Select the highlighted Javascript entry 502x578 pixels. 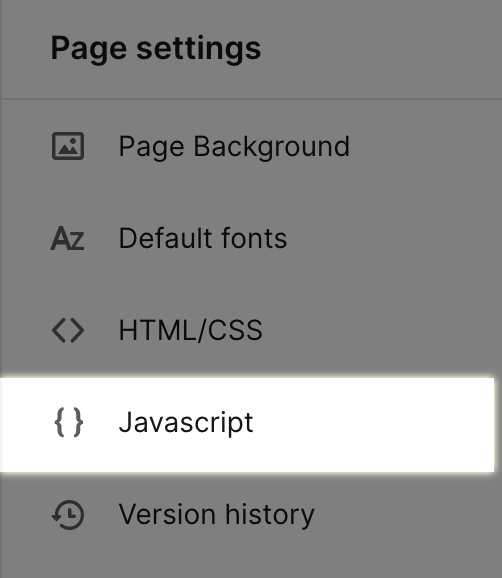click(248, 425)
